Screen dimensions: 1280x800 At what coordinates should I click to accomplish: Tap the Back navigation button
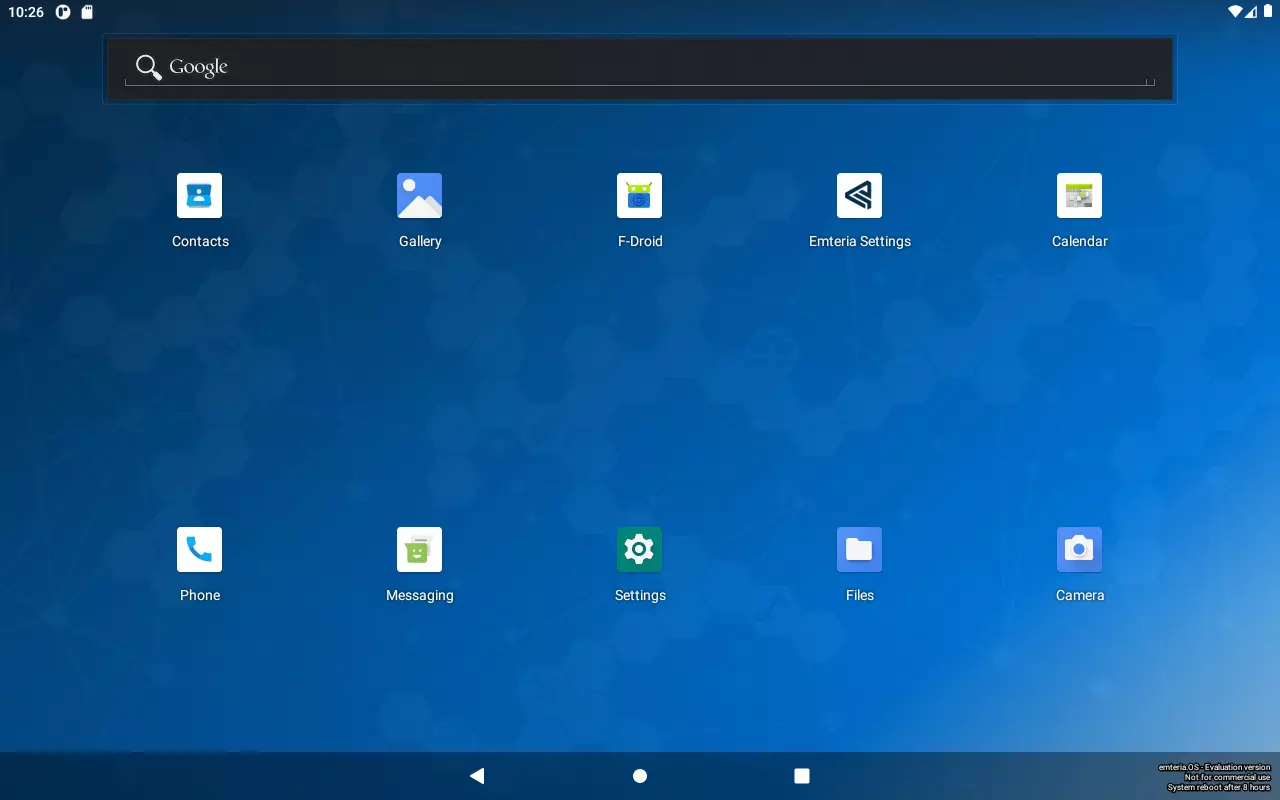coord(477,776)
